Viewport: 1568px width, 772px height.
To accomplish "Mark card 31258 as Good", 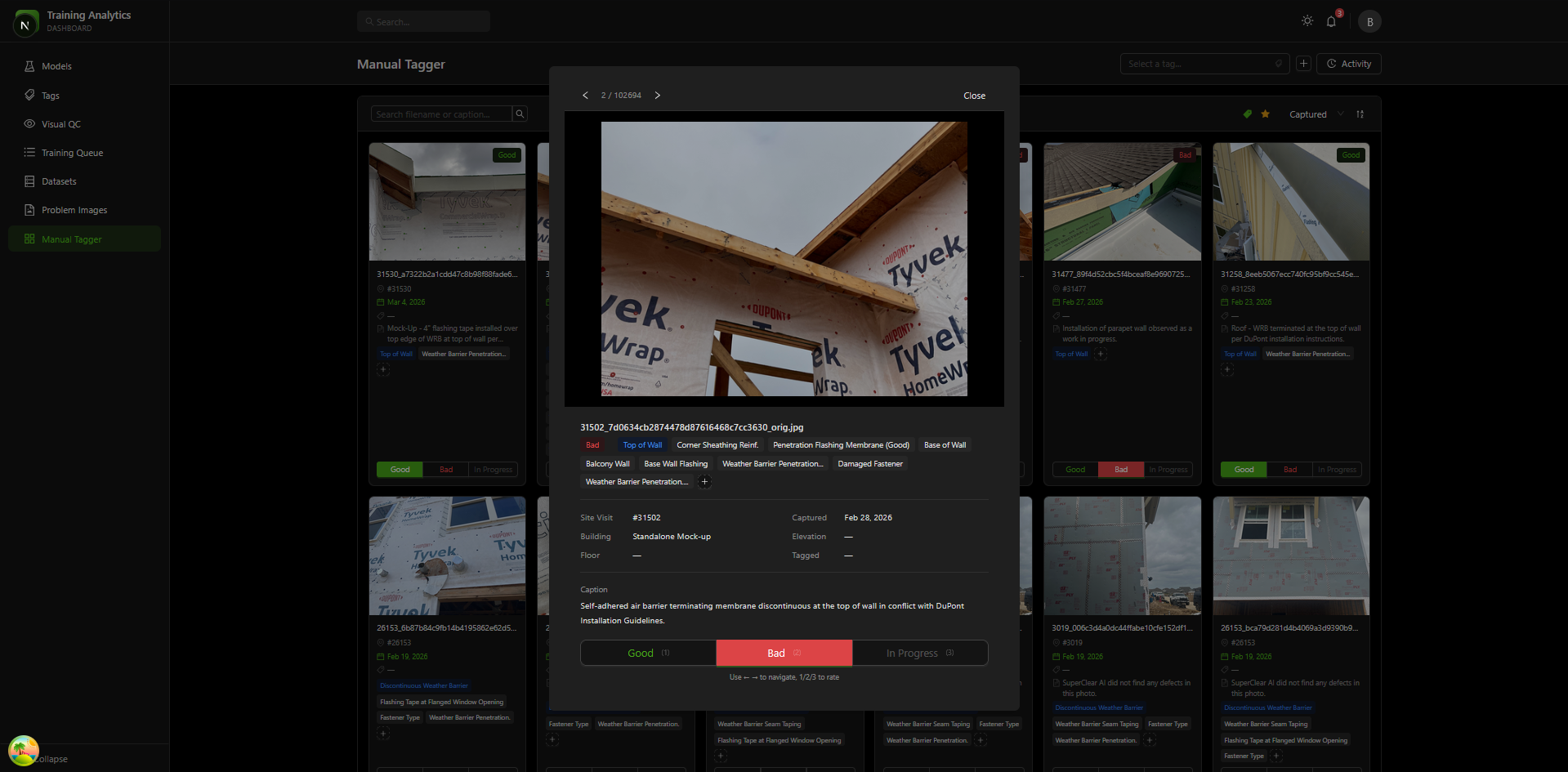I will click(x=1244, y=470).
